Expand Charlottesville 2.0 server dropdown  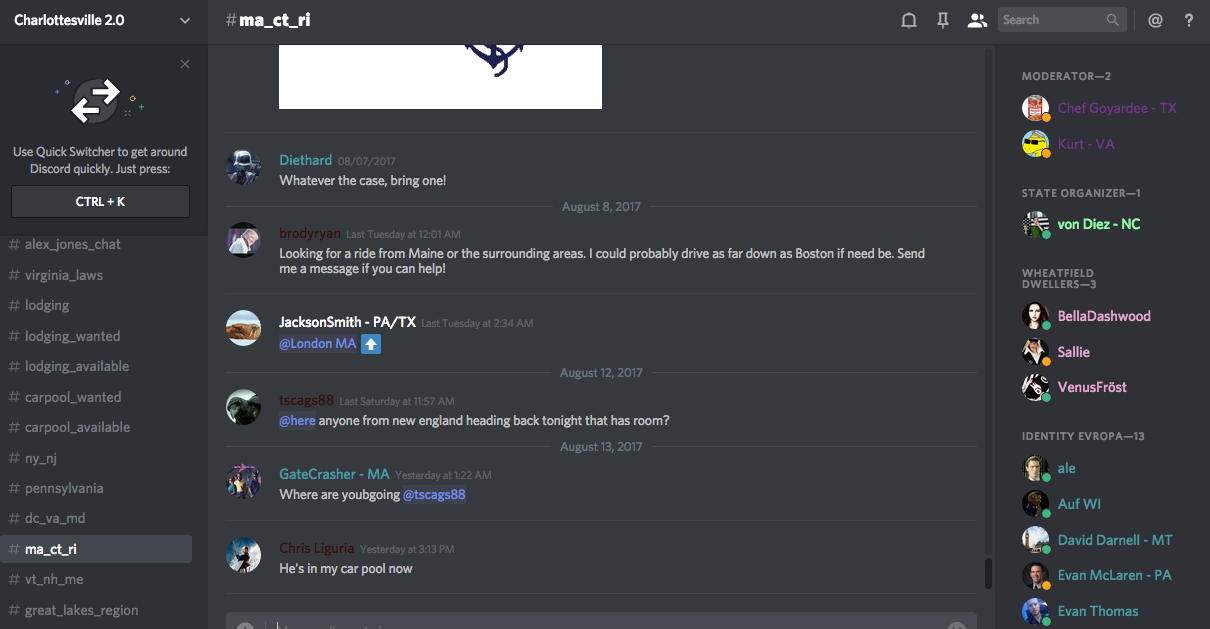coord(184,20)
